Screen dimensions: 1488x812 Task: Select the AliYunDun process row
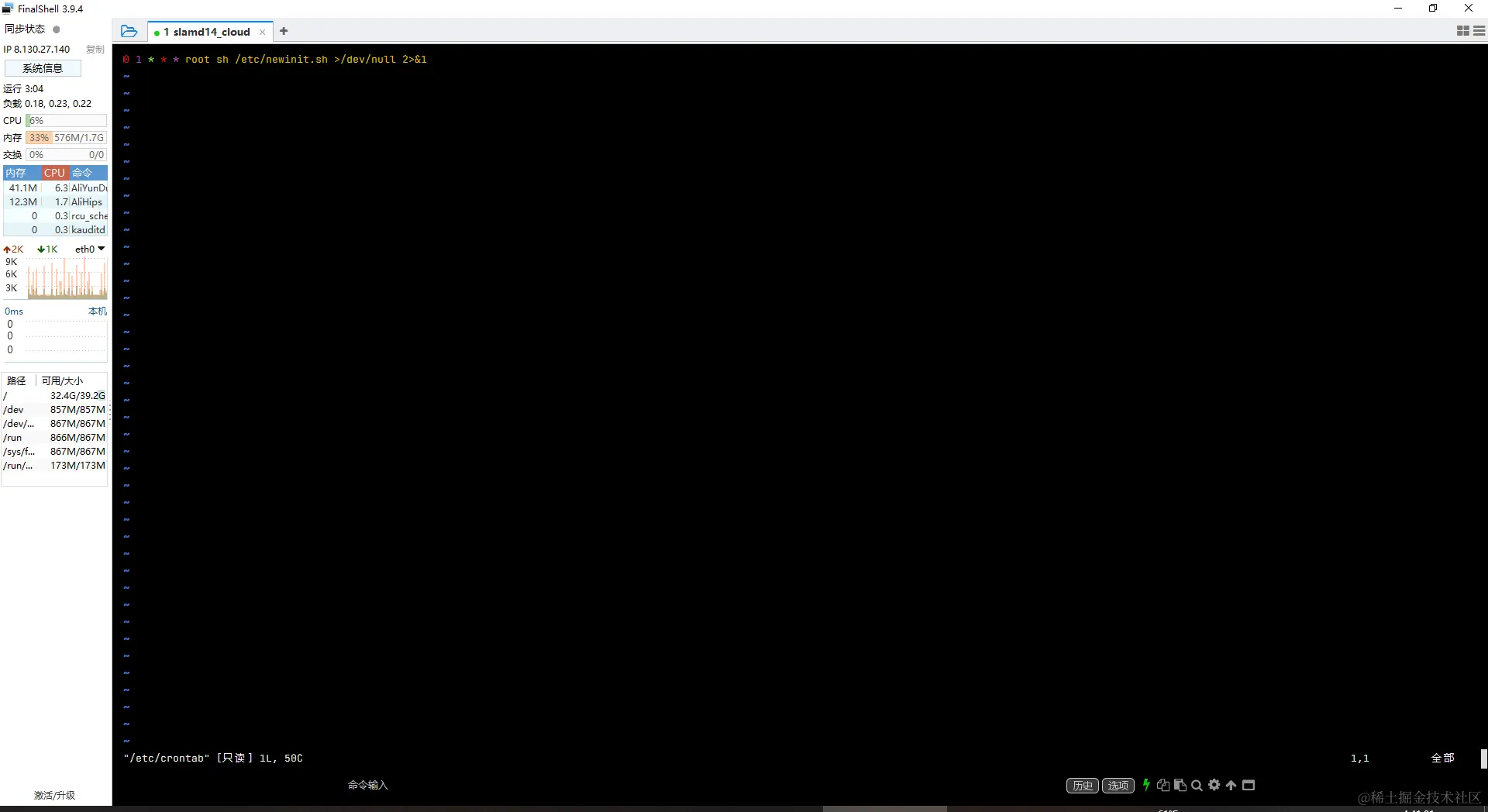click(56, 188)
